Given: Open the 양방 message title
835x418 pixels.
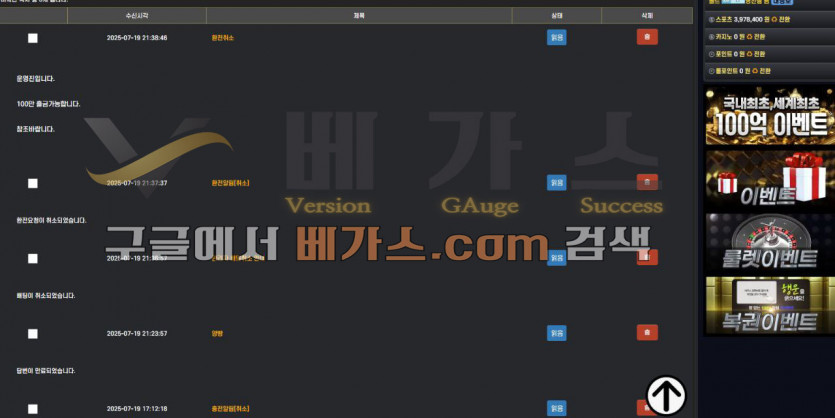Looking at the screenshot, I should click(217, 333).
